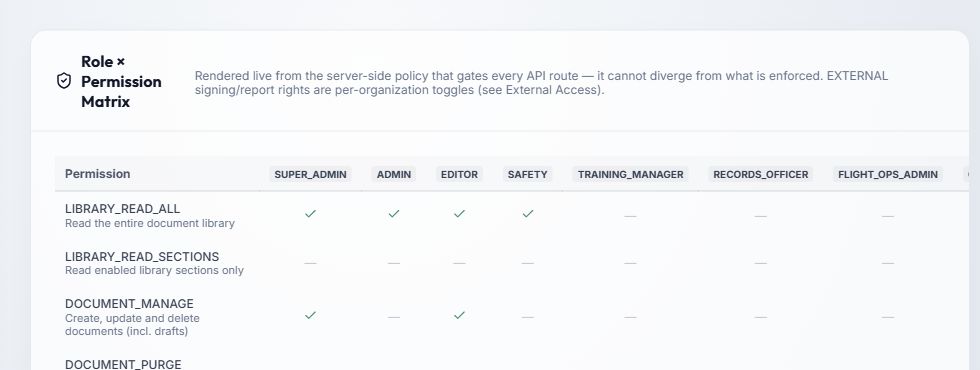Screen dimensions: 980x370
Task: Select the FLIGHT_OPS_ADMIN column header
Action: 888,174
